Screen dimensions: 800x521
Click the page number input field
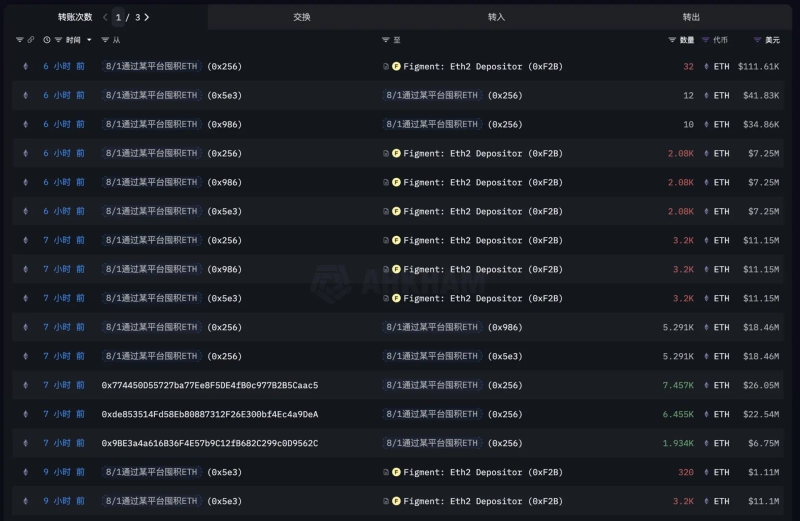(x=120, y=17)
